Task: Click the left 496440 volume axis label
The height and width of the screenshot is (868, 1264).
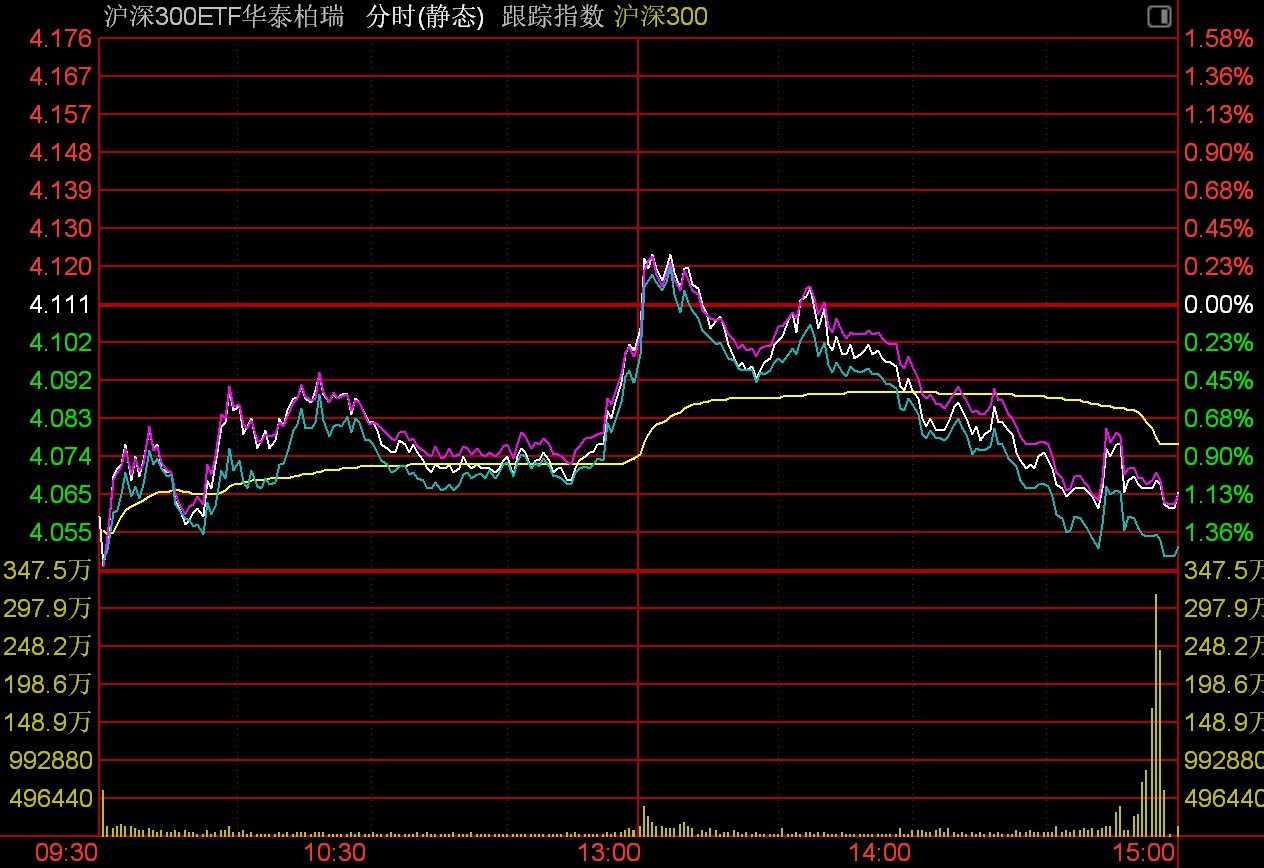Action: [51, 798]
